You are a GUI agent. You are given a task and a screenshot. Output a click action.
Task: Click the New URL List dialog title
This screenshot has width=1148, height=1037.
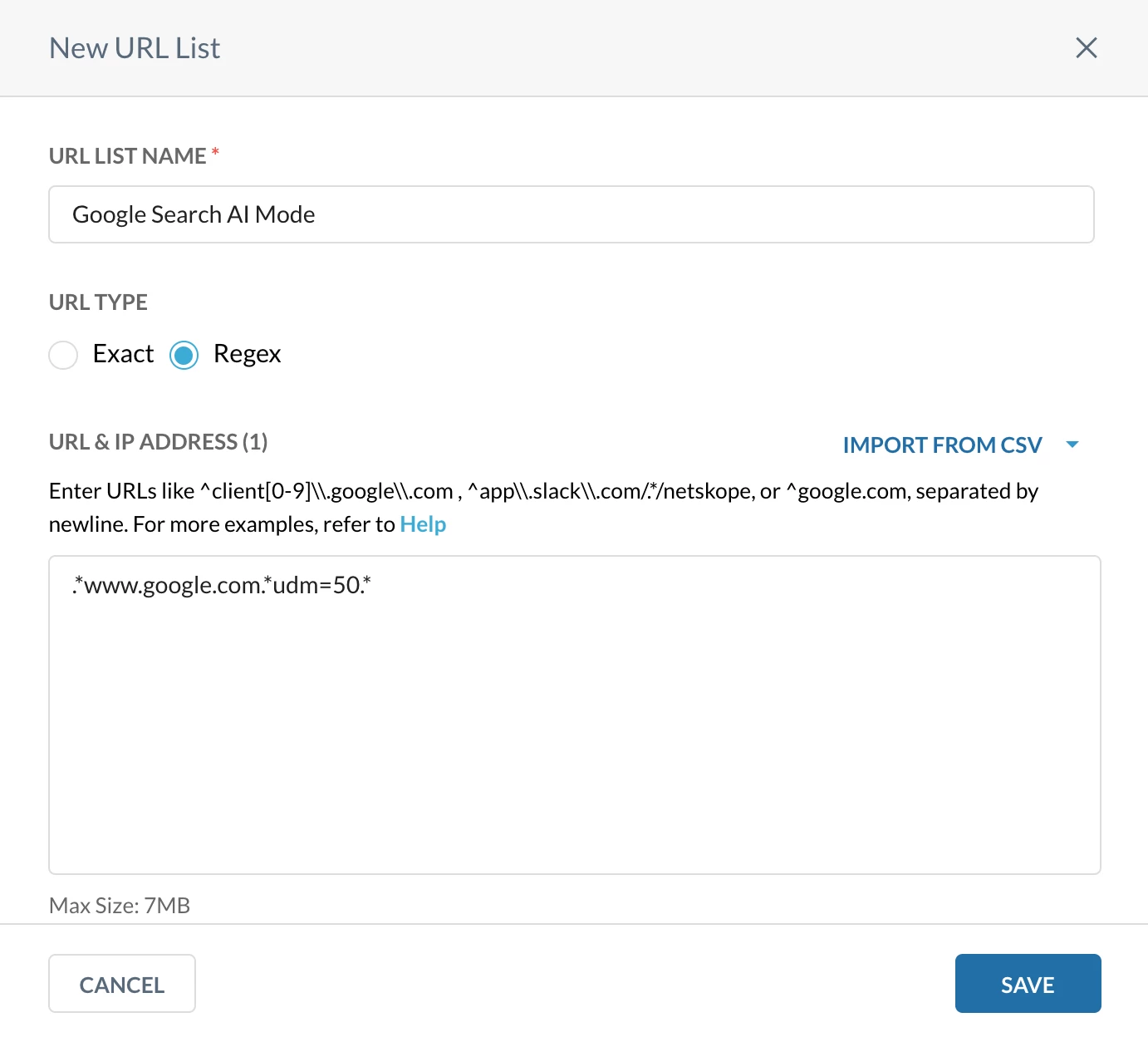135,48
